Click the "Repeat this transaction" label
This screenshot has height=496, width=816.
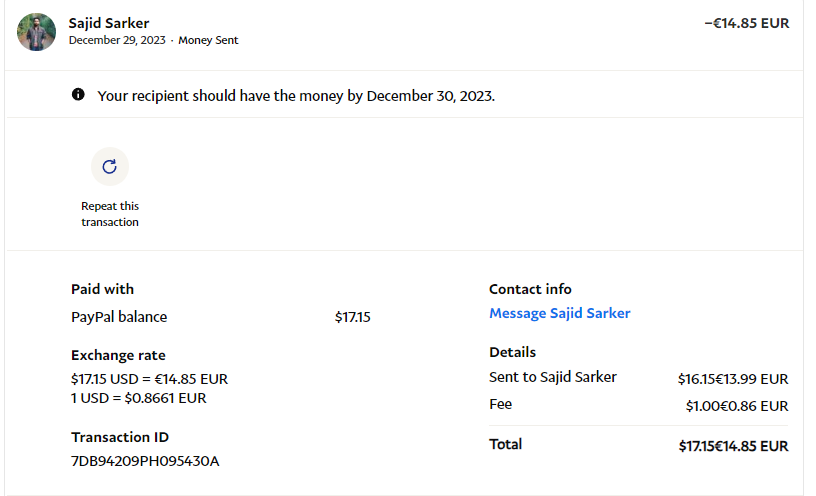click(110, 214)
